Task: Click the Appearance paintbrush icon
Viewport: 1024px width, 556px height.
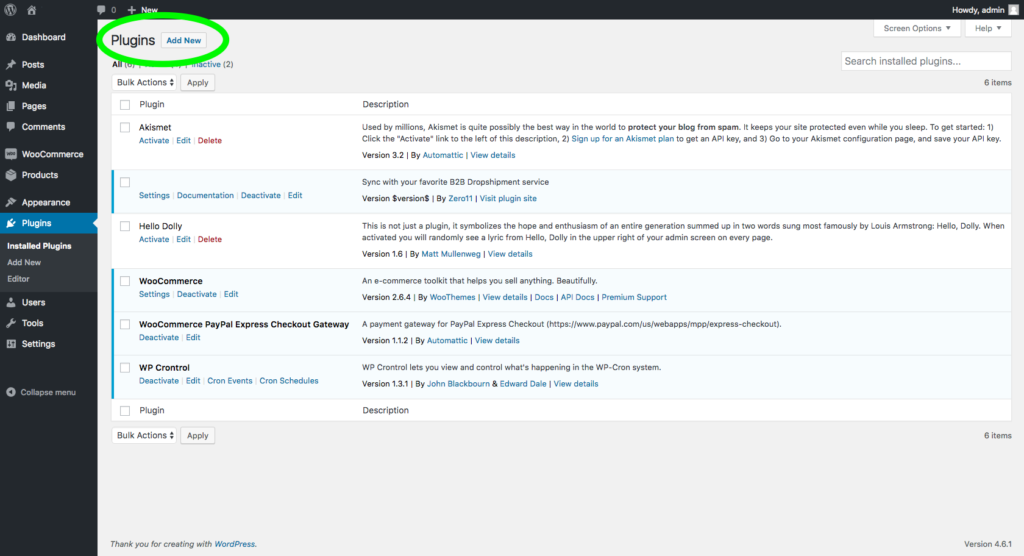Action: point(11,203)
